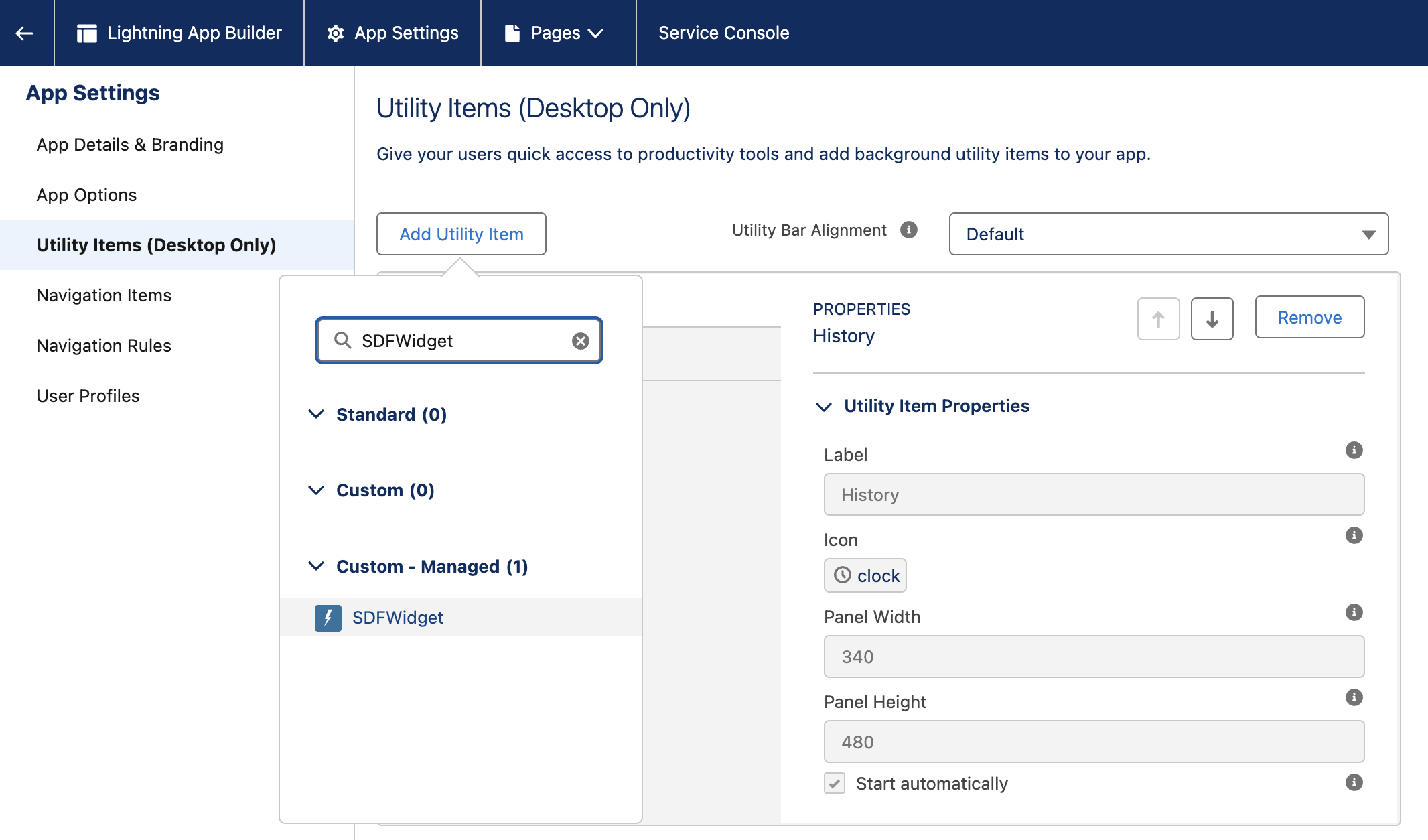Screen dimensions: 1428x840
Task: Click the SDFWidget search field
Action: click(x=459, y=340)
